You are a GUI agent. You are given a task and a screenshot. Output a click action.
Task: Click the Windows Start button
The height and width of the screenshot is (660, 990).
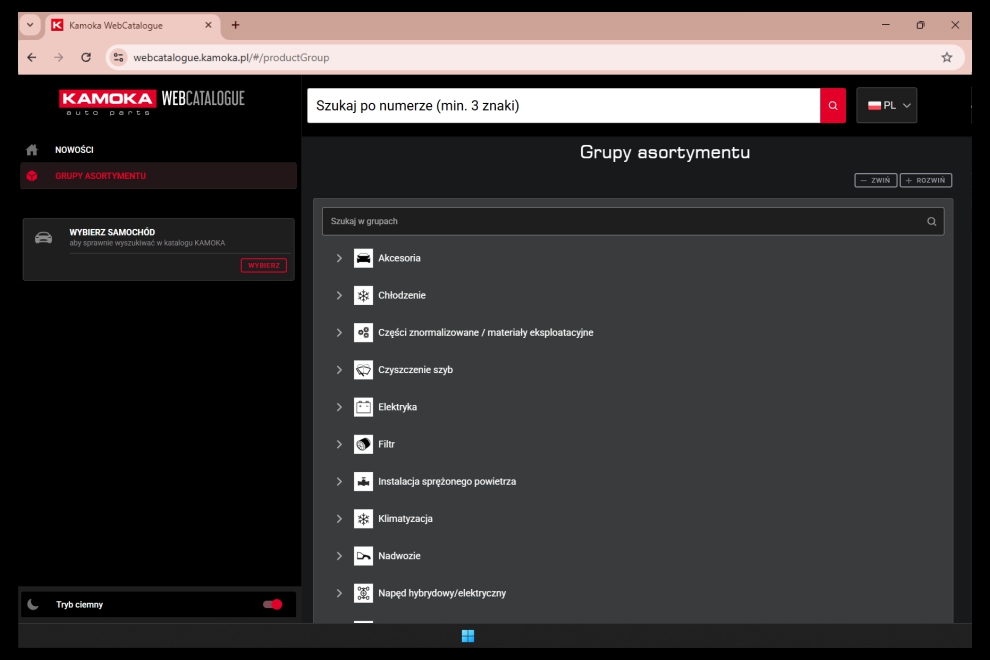click(x=468, y=636)
